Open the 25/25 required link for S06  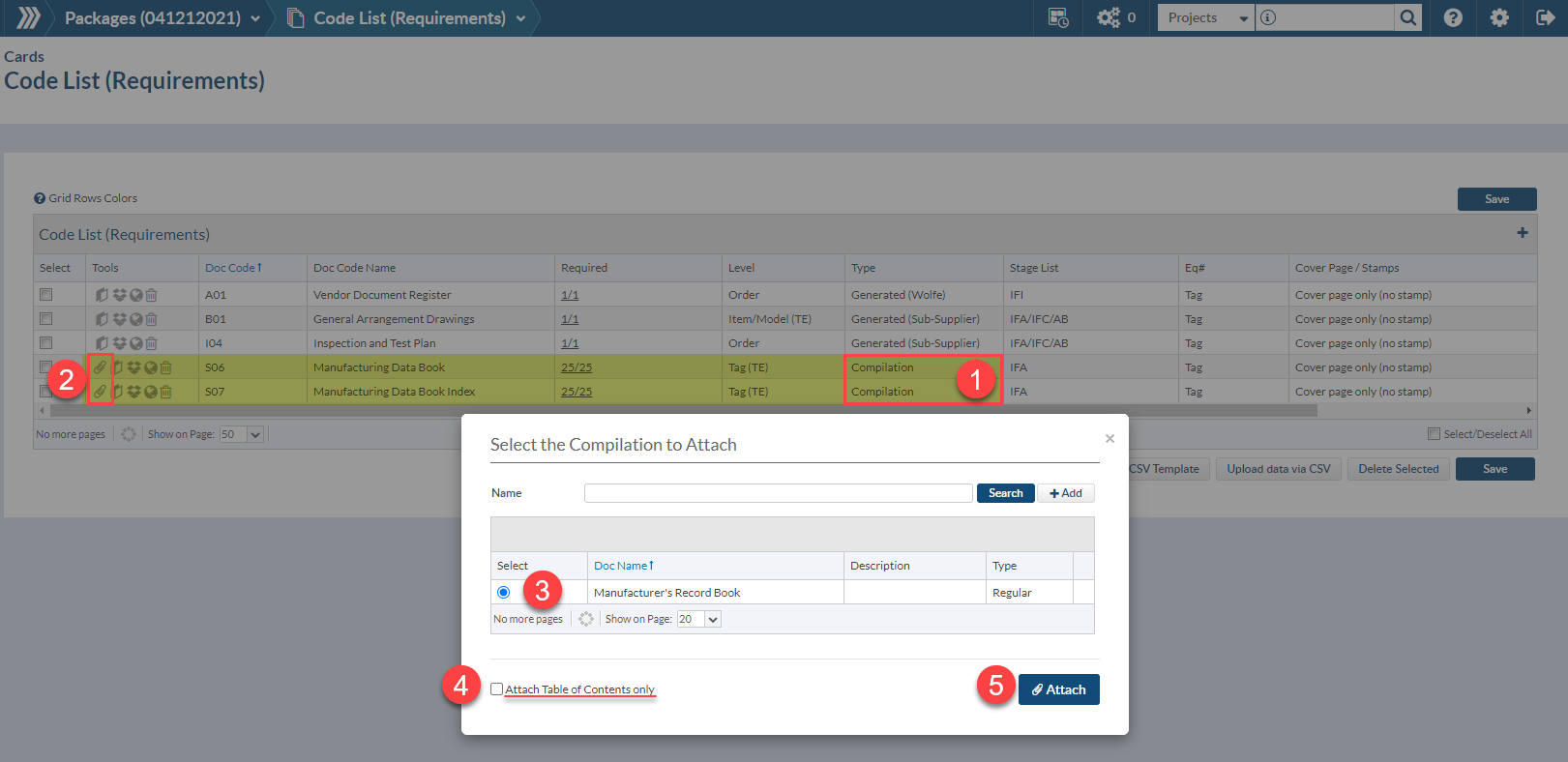[x=577, y=367]
